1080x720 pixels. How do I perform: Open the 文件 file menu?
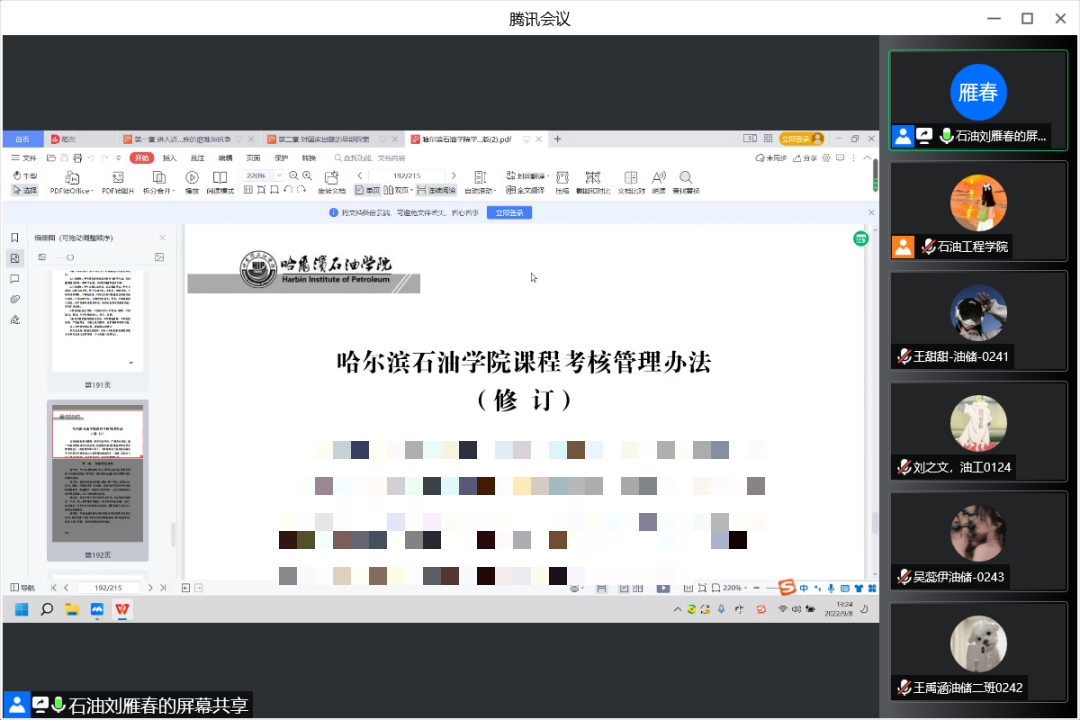(24, 158)
